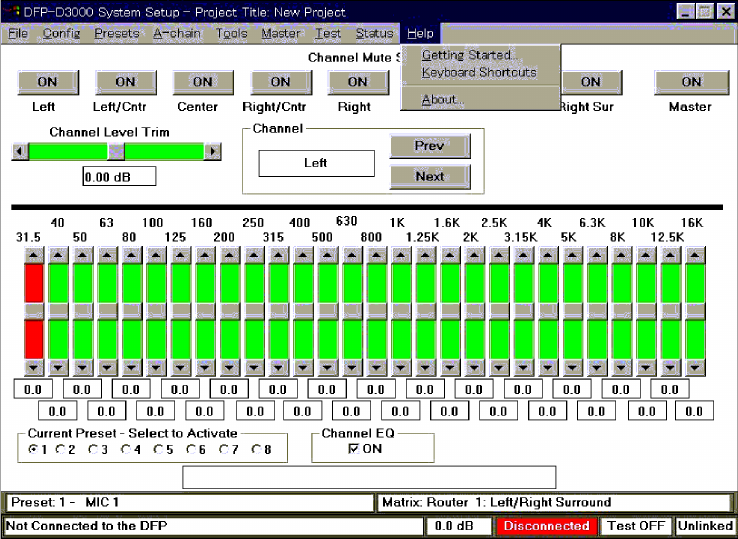
Task: Choose Keyboard Shortcuts from Help menu
Action: [479, 72]
